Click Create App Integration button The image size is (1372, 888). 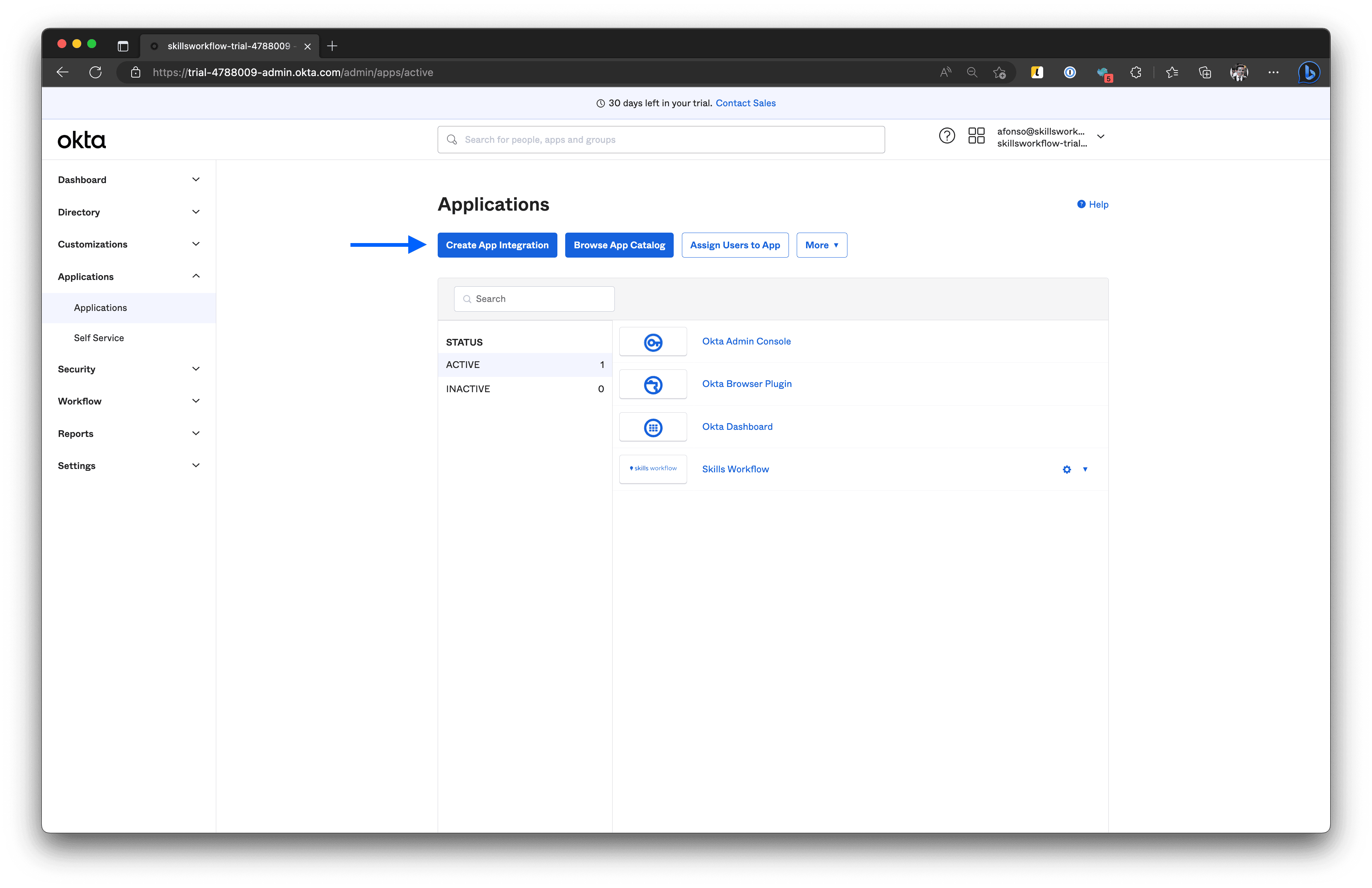point(497,245)
